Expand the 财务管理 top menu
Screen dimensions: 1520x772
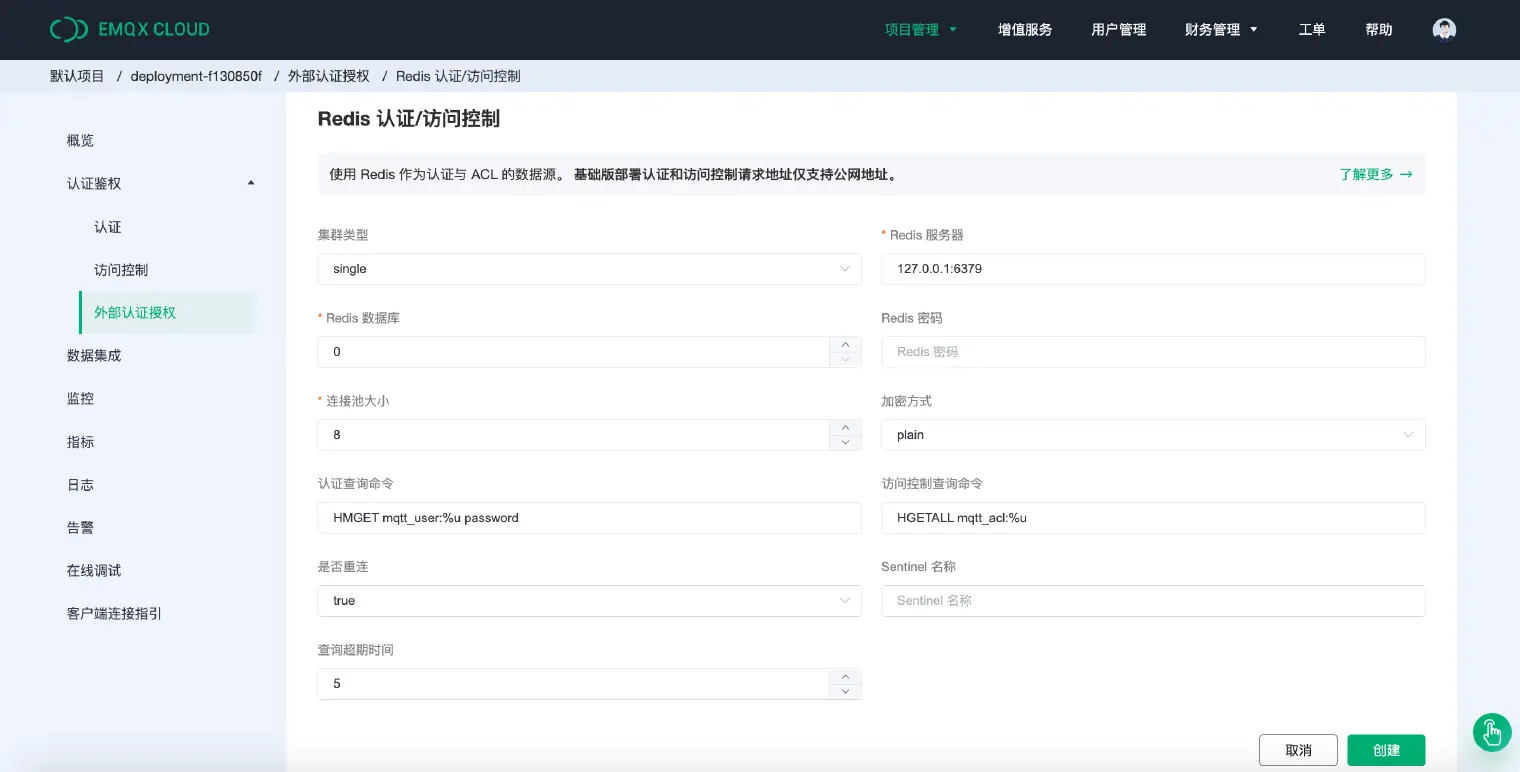tap(1221, 30)
